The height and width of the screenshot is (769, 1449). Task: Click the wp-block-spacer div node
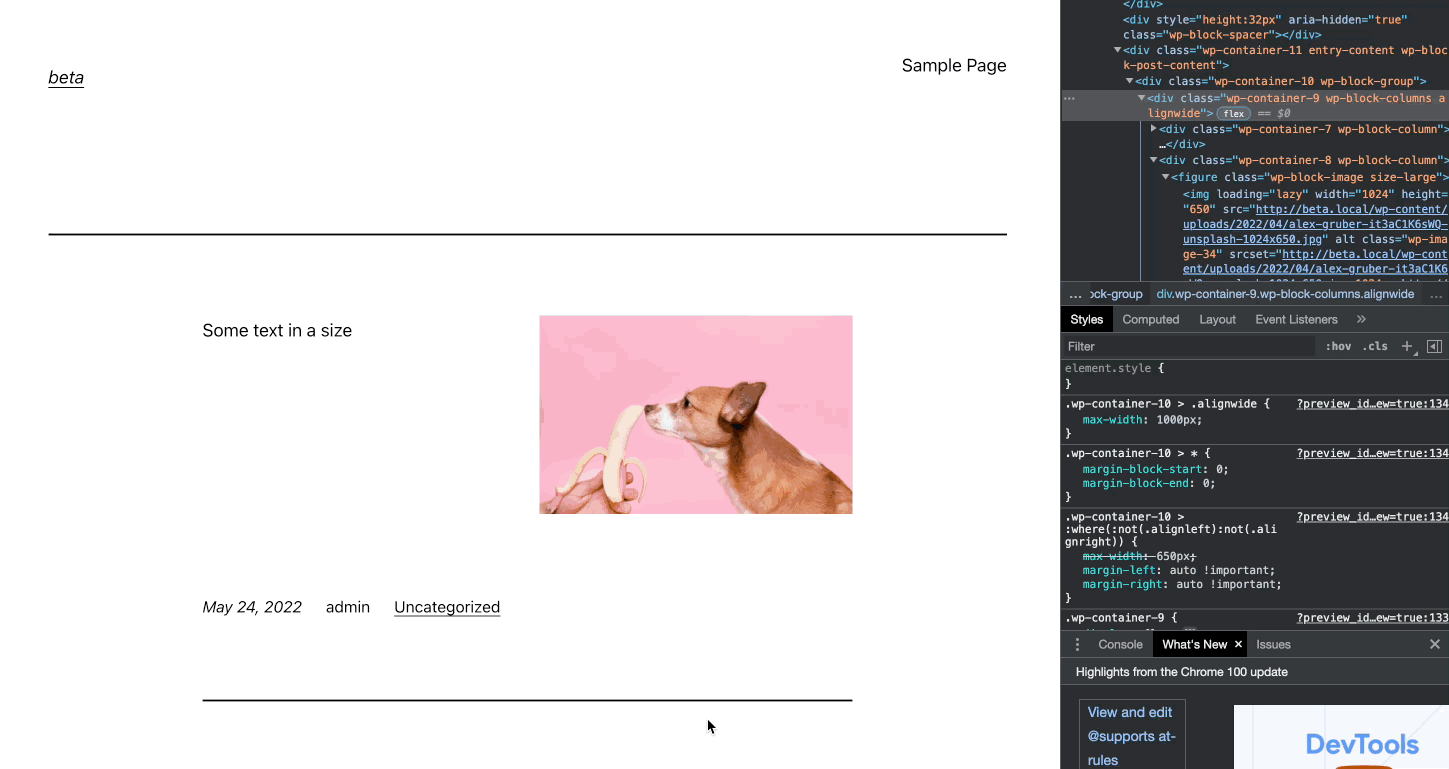(1265, 27)
